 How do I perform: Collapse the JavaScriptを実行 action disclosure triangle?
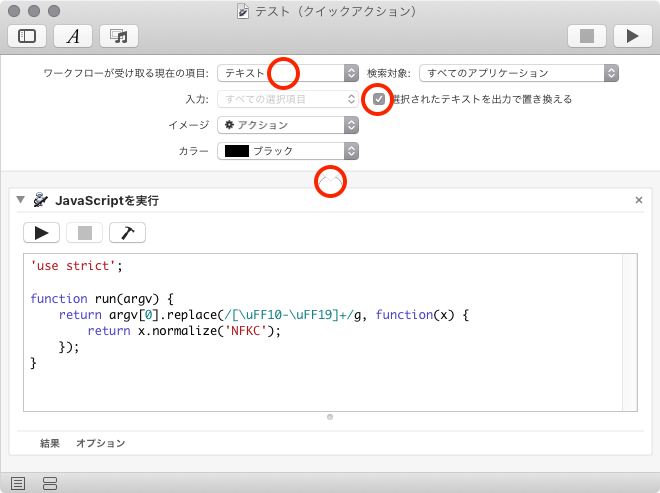(x=20, y=201)
